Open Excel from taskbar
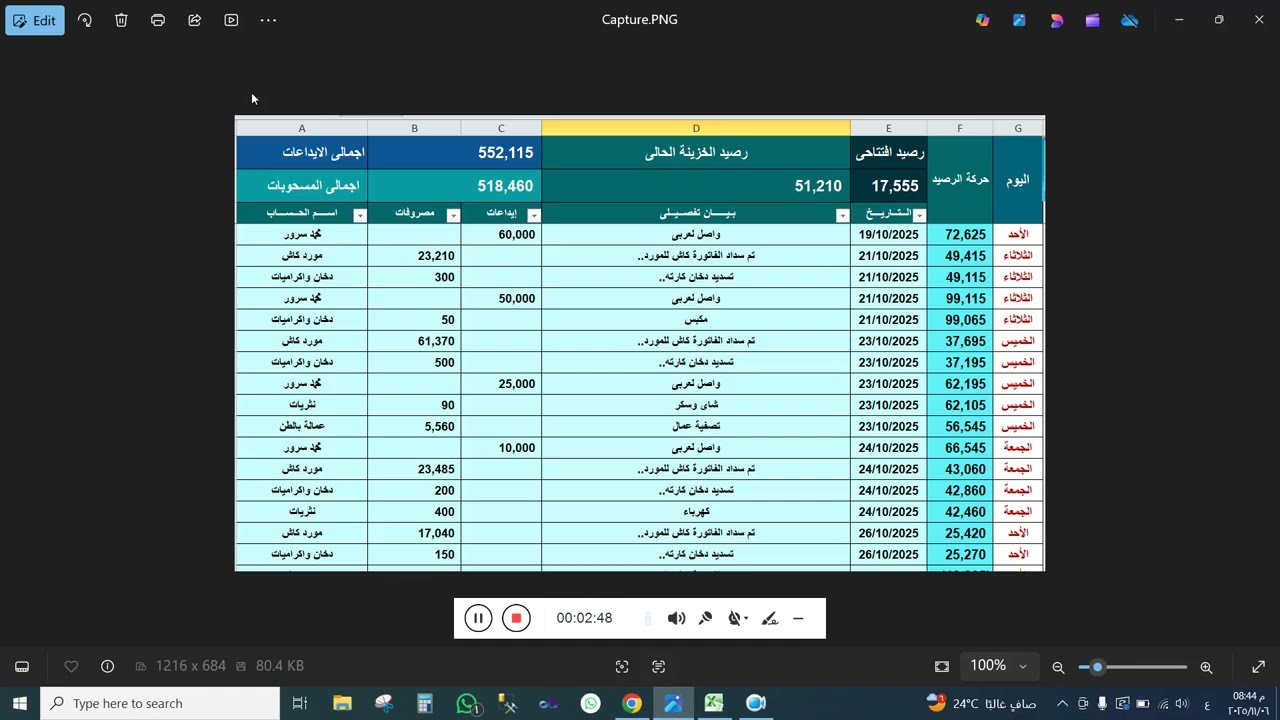This screenshot has width=1280, height=720. coord(714,703)
